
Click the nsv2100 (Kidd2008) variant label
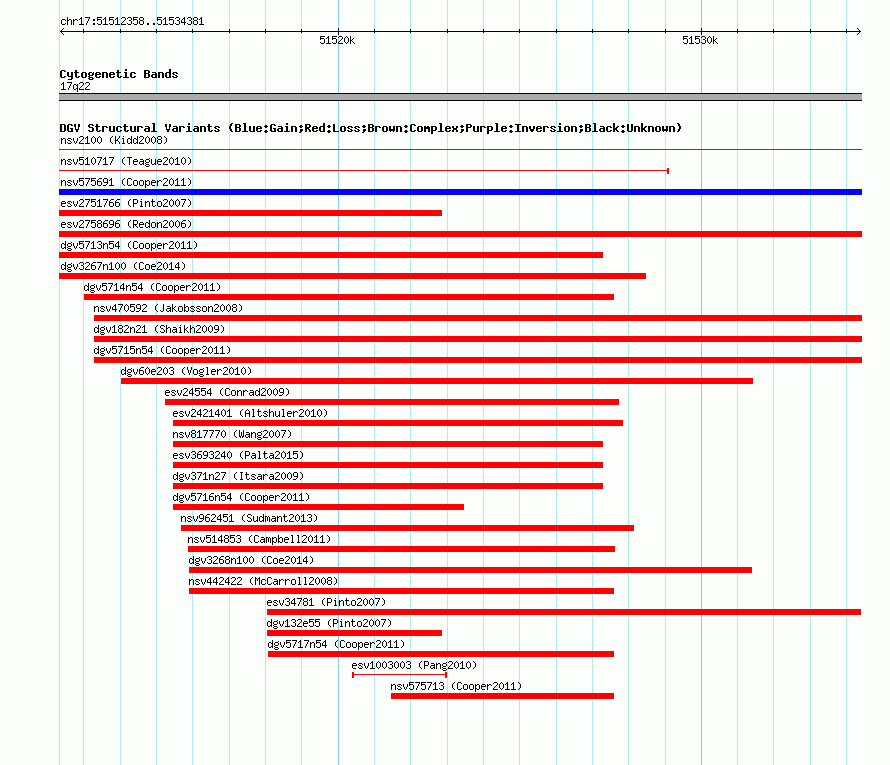tap(114, 140)
